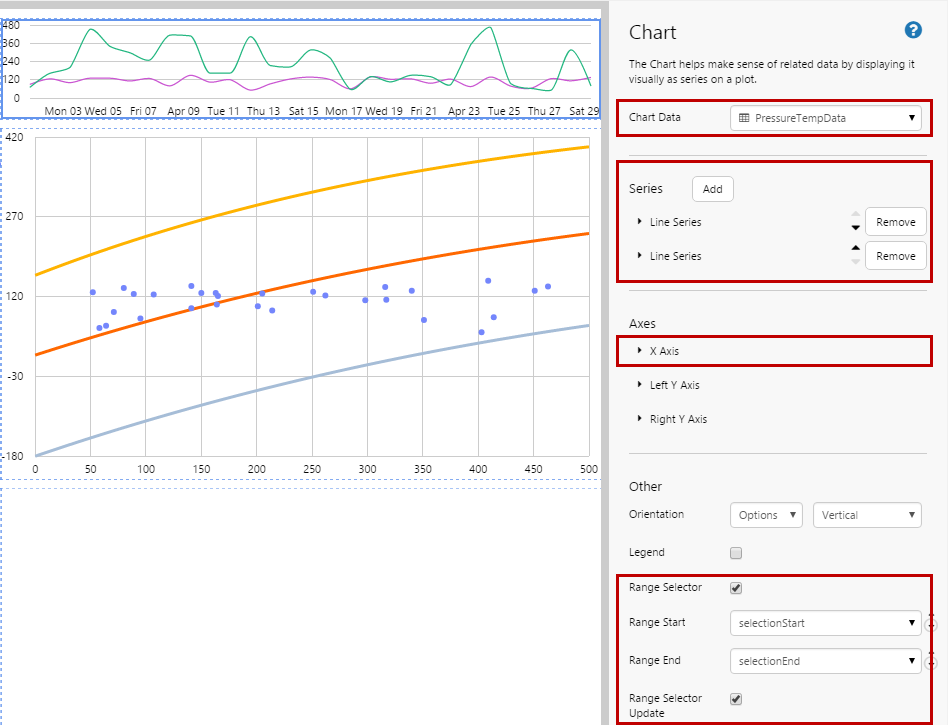The image size is (948, 725).
Task: Move second Line Series up with arrow
Action: [x=854, y=249]
